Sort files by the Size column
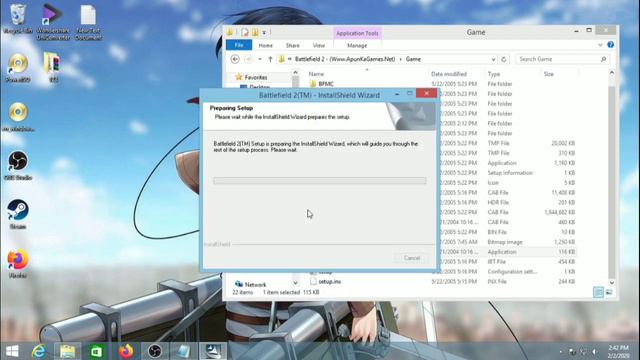The image size is (640, 360). (549, 74)
